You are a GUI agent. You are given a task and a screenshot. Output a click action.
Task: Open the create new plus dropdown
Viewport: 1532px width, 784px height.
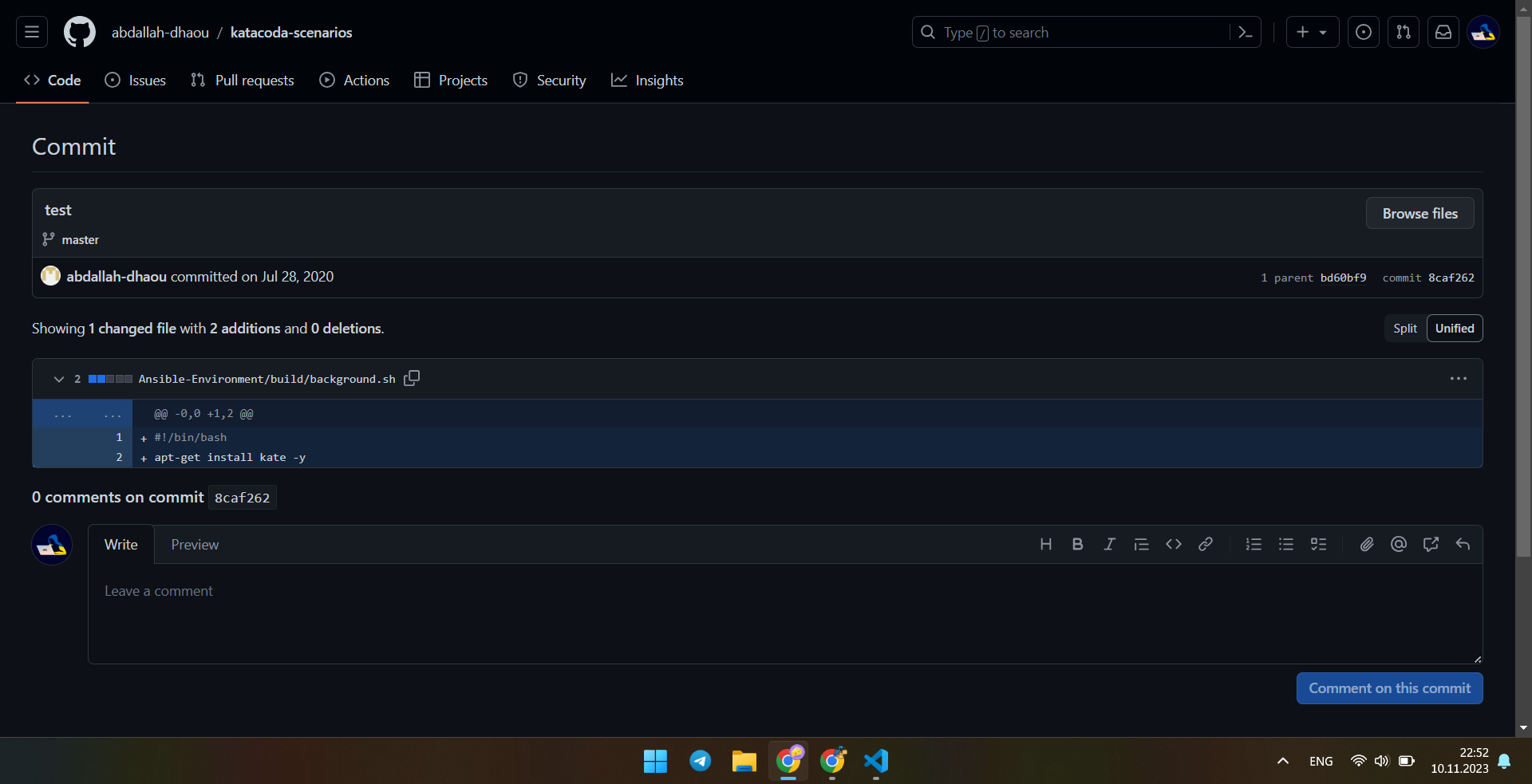(x=1312, y=32)
